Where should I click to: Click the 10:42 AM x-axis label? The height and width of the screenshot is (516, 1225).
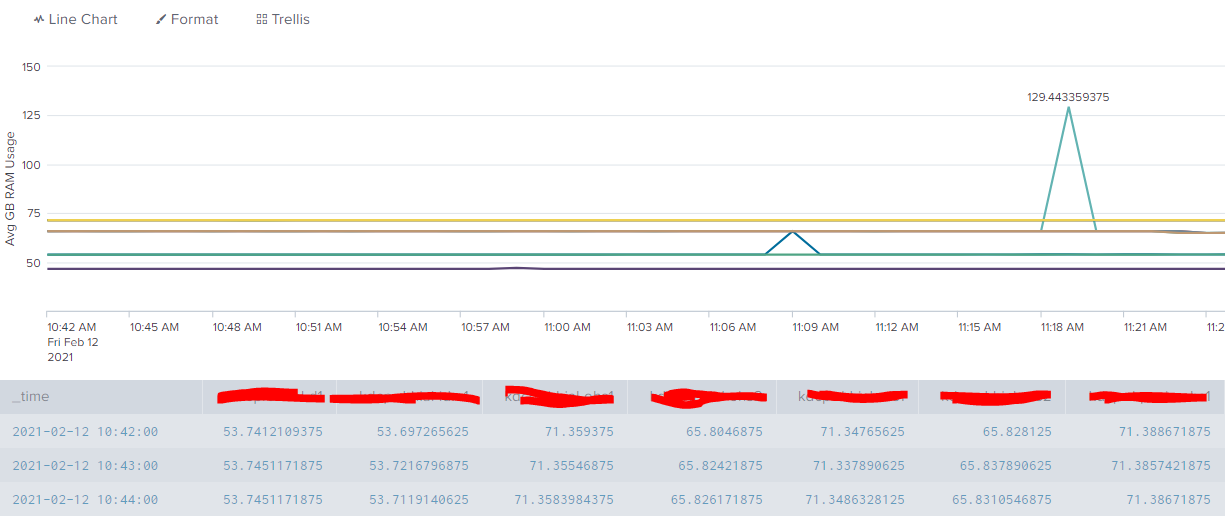[x=72, y=327]
